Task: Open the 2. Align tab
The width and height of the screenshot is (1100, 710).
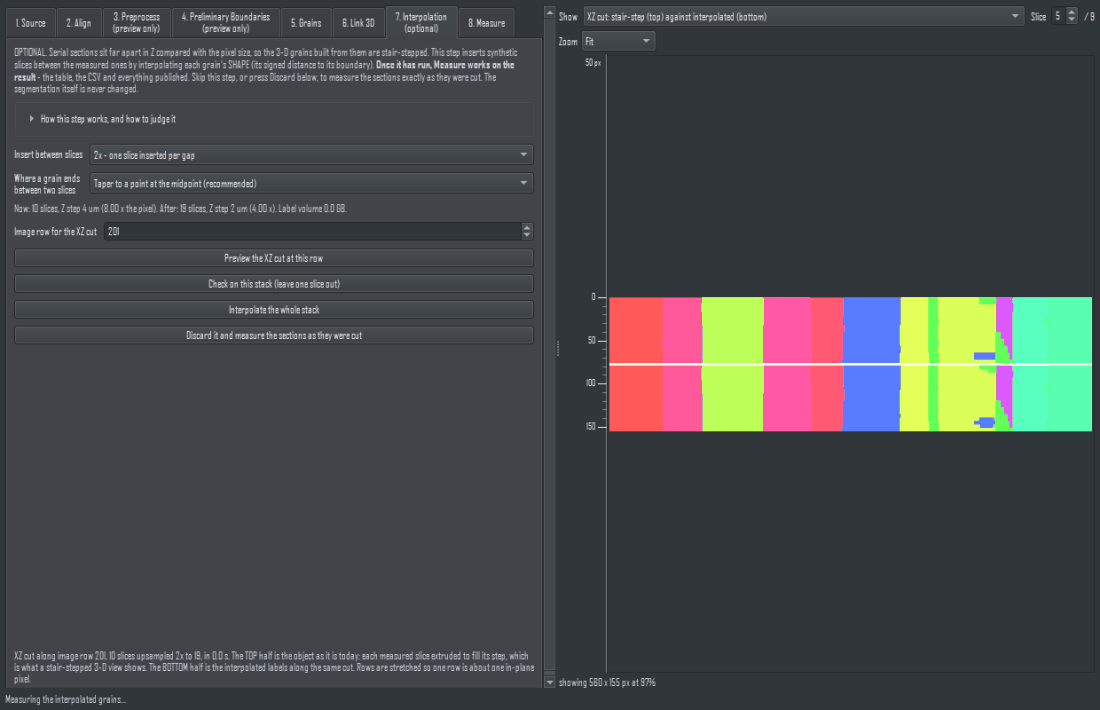Action: (x=79, y=22)
